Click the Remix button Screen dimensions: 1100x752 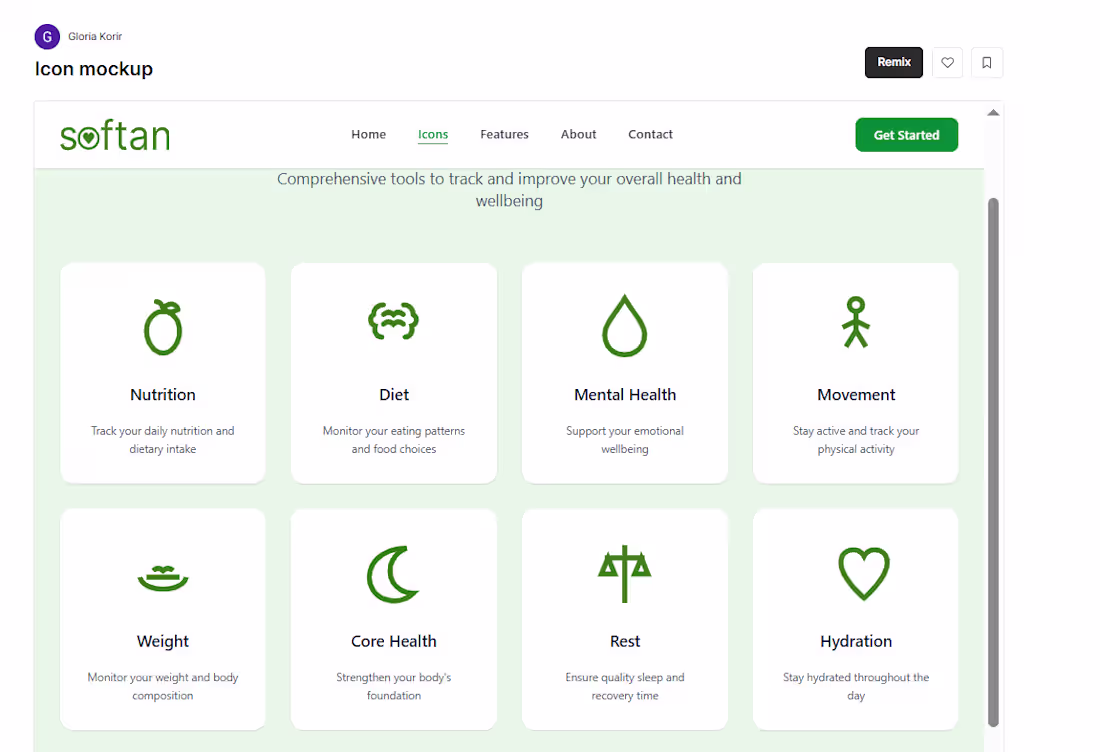coord(894,62)
